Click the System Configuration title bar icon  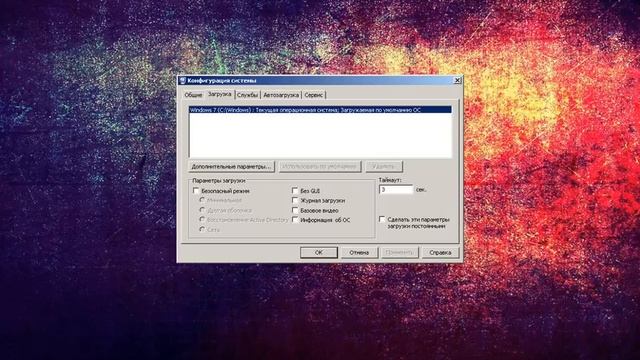(183, 80)
